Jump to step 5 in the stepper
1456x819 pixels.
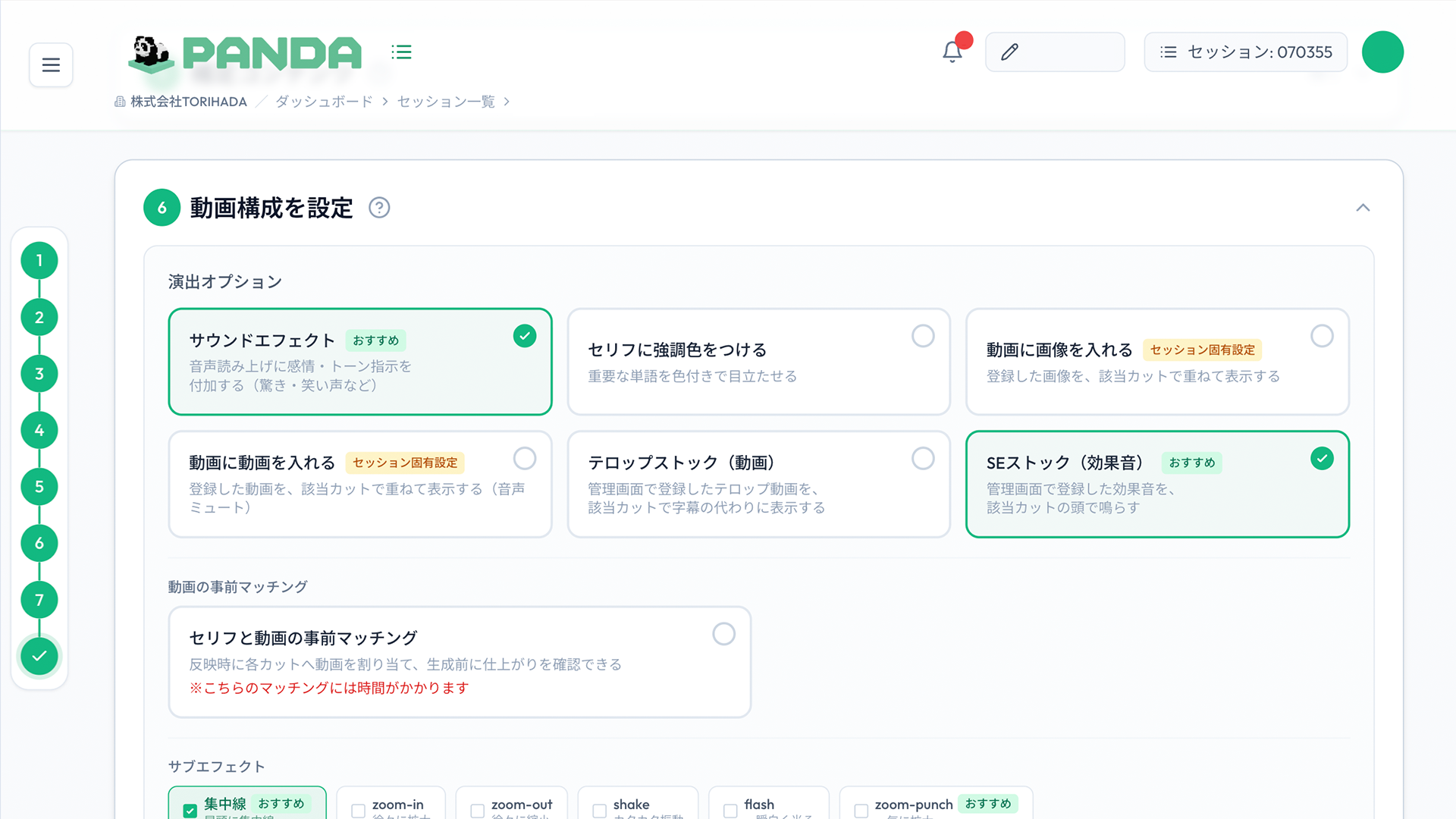(39, 487)
